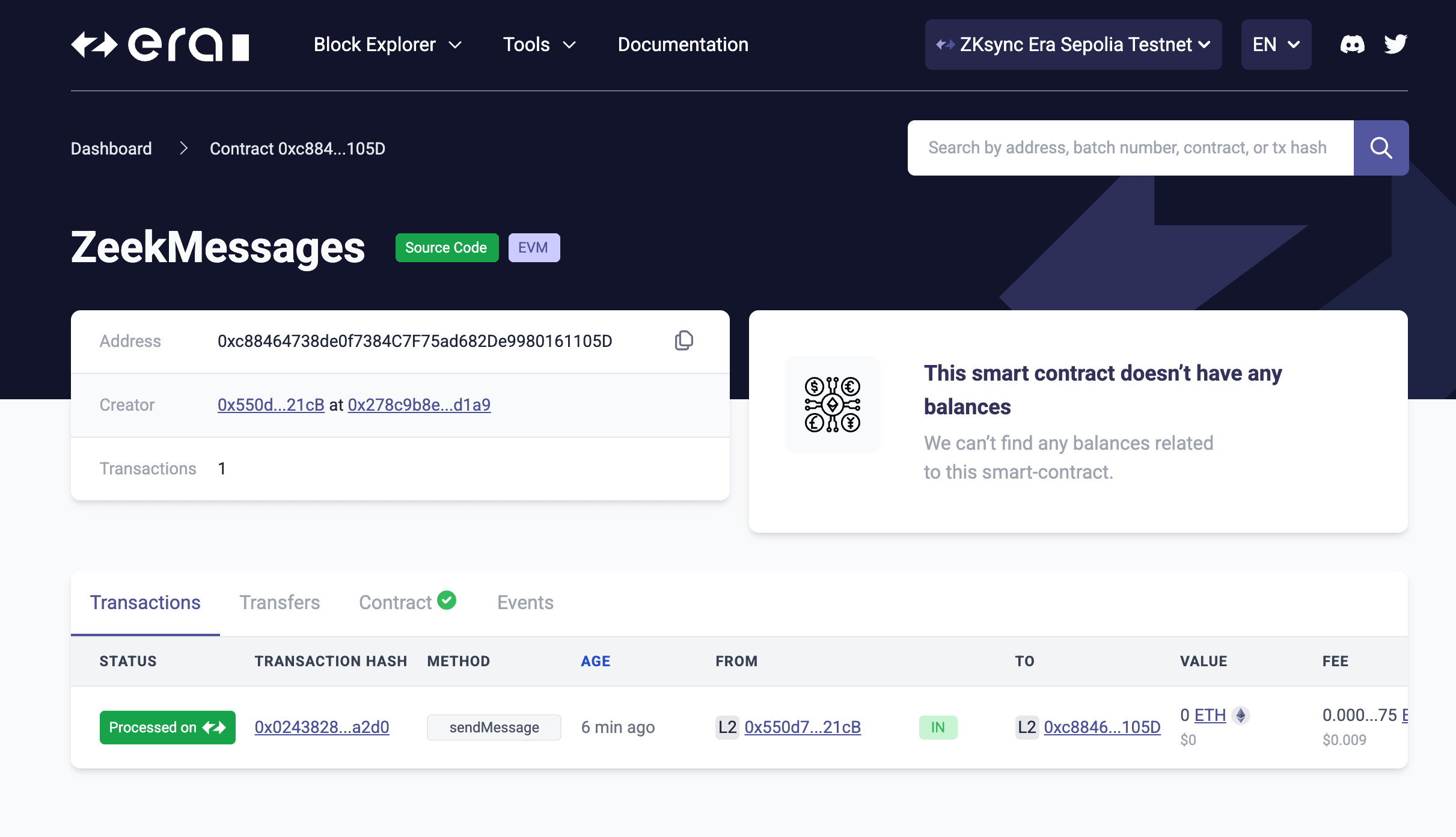Image resolution: width=1456 pixels, height=837 pixels.
Task: Click inside the search input field
Action: pos(1130,147)
